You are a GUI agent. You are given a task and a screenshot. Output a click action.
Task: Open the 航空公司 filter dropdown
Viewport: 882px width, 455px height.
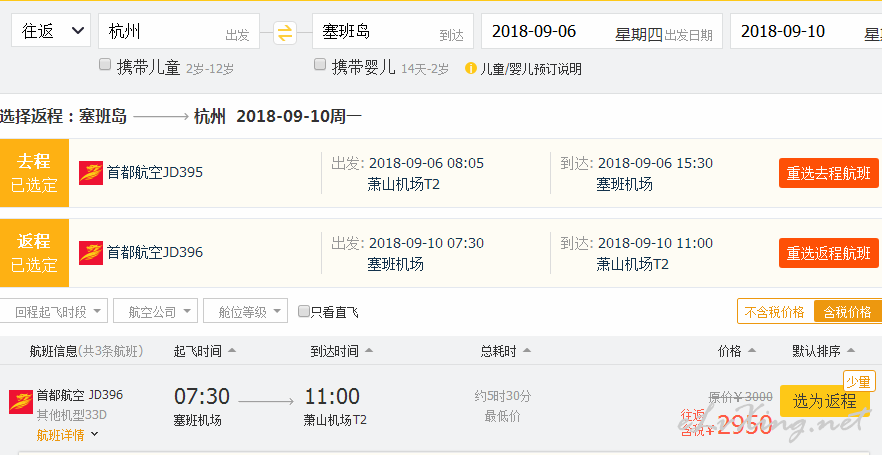pos(155,310)
